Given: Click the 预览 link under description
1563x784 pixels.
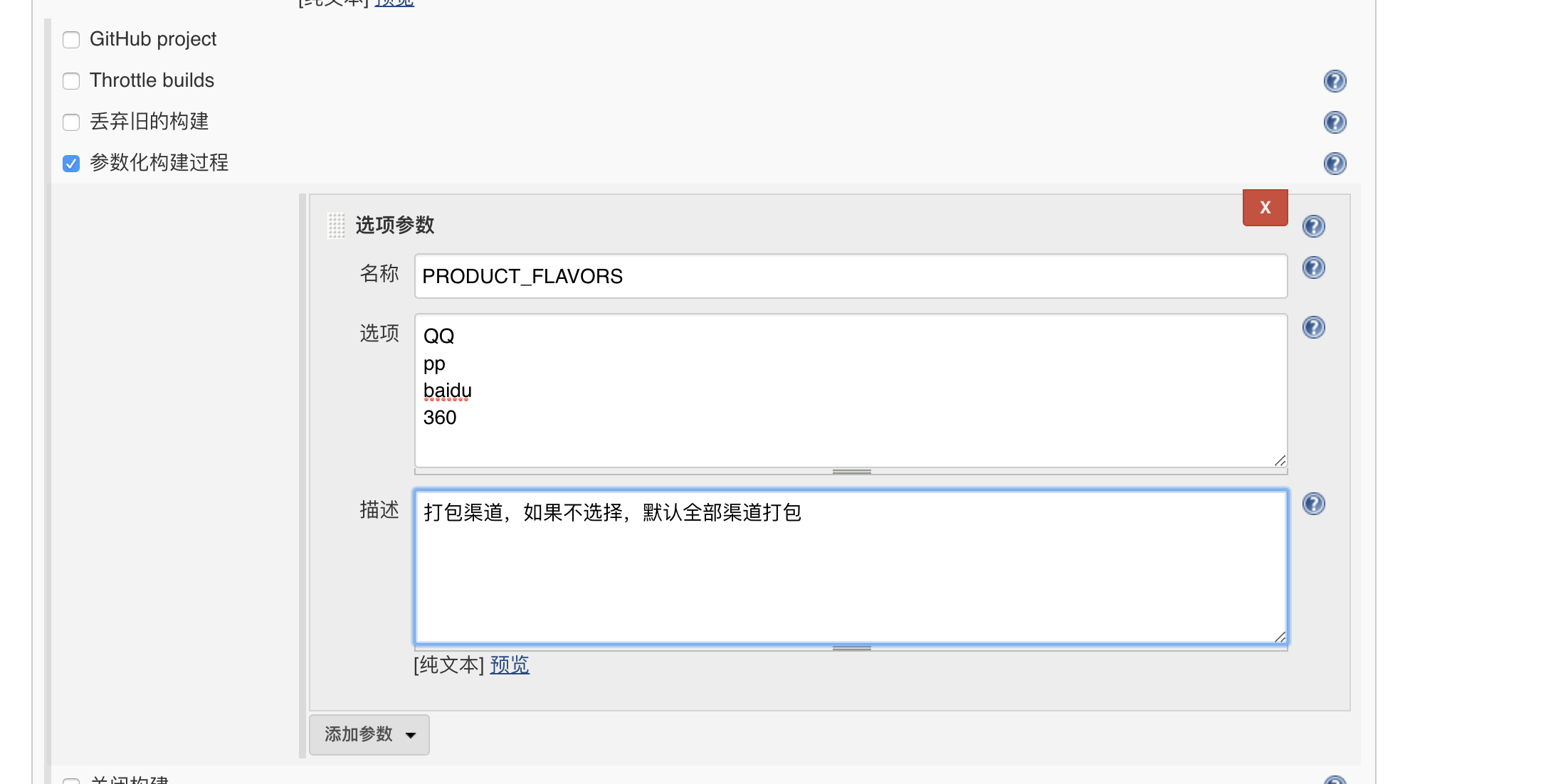Looking at the screenshot, I should coord(510,664).
